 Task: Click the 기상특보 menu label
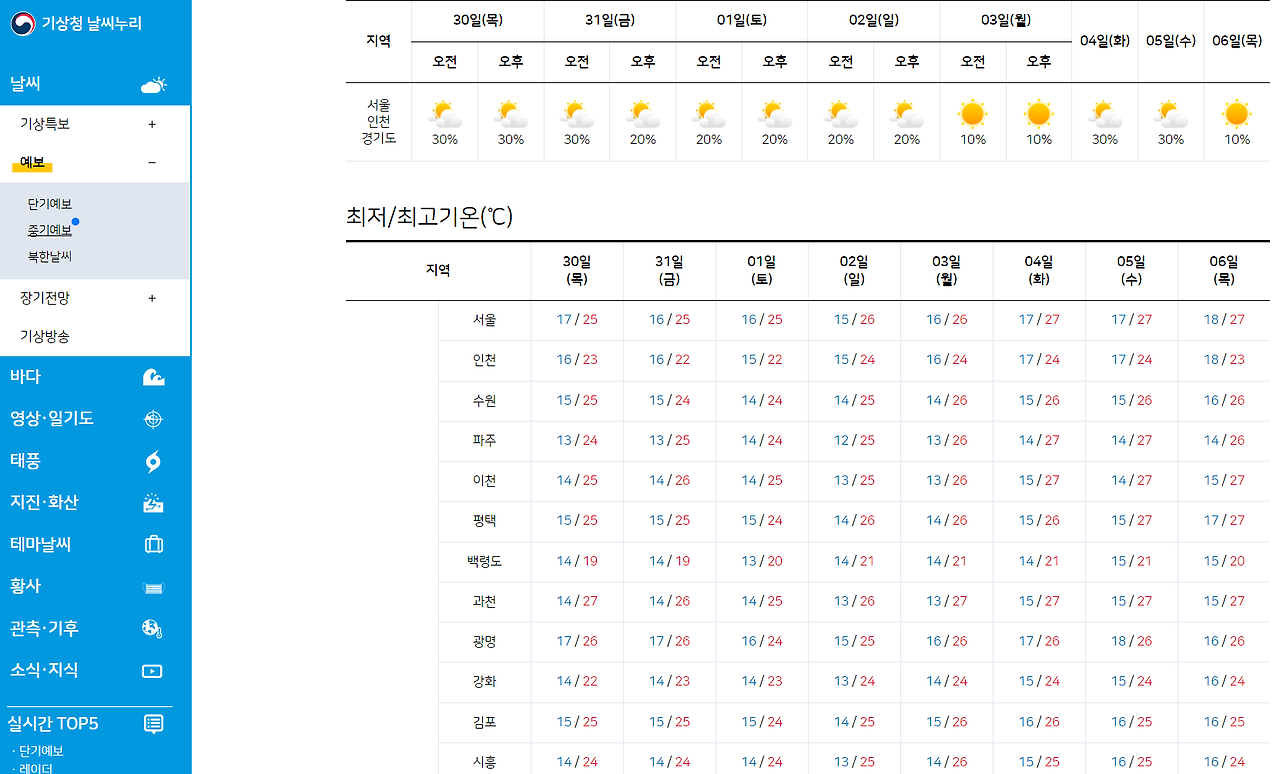point(45,124)
